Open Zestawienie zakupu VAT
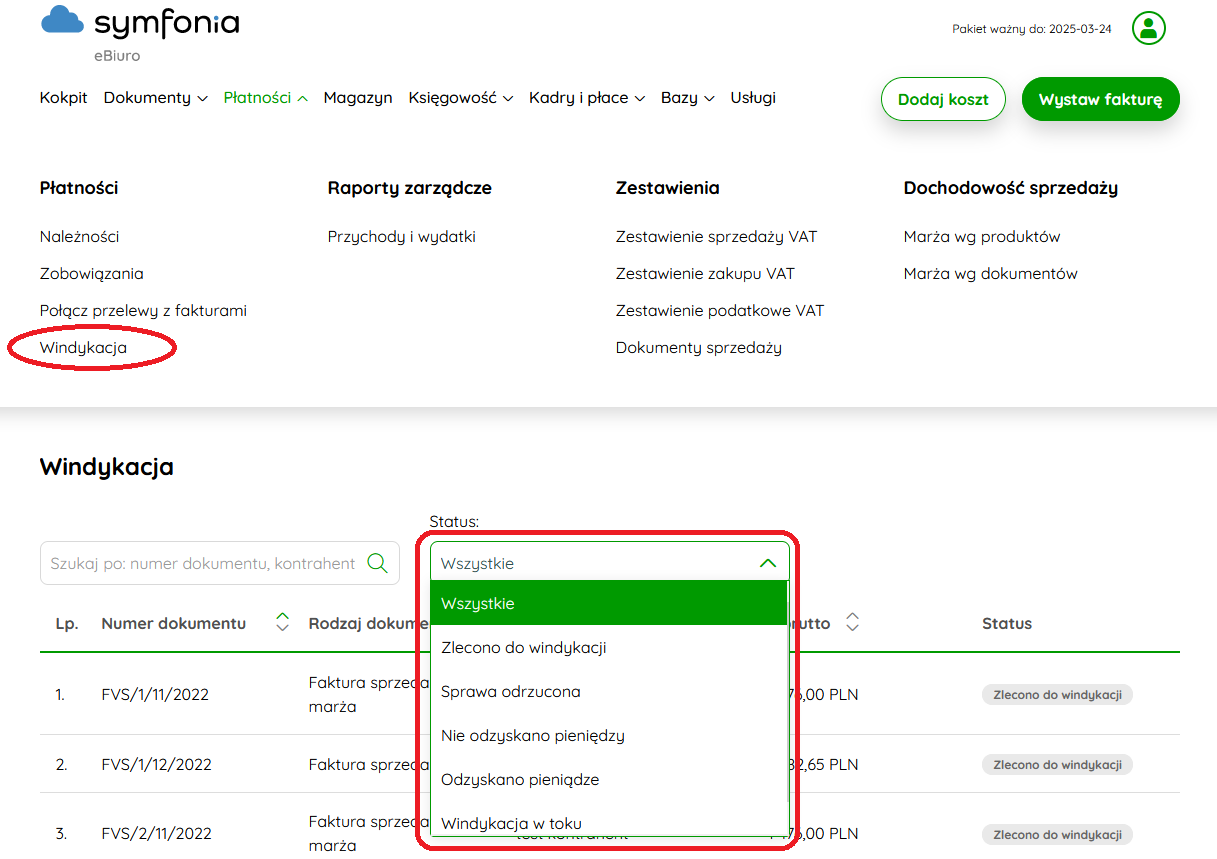This screenshot has height=859, width=1217. 705,274
